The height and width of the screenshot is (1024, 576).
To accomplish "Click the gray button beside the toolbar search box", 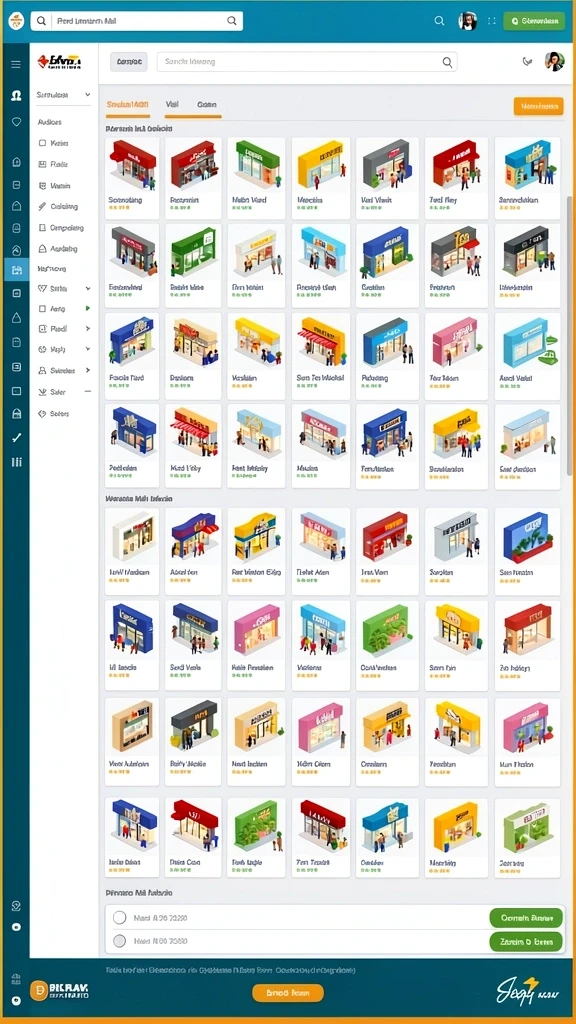I will 129,62.
